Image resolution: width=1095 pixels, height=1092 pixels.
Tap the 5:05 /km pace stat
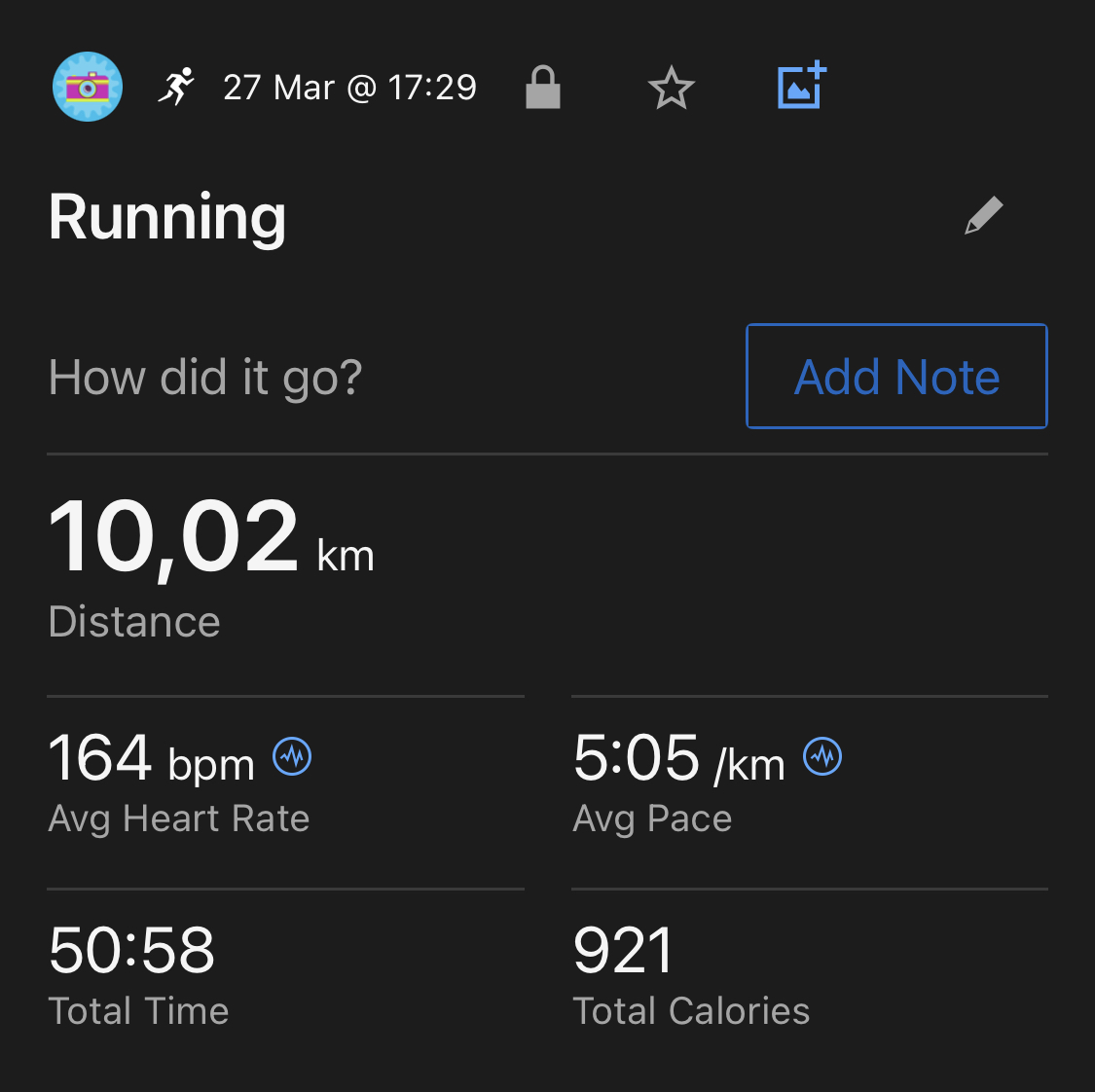(x=678, y=758)
